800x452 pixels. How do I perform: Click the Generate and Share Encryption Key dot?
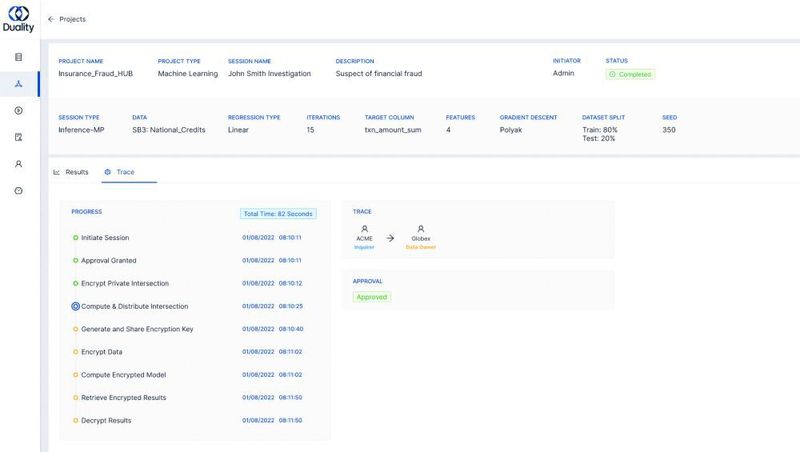coord(76,330)
